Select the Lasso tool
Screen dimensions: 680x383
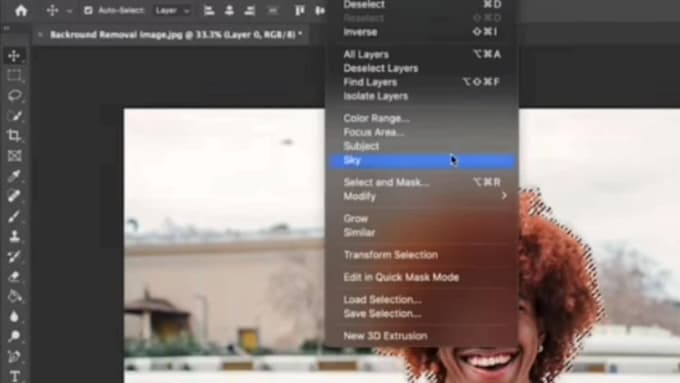coord(14,95)
